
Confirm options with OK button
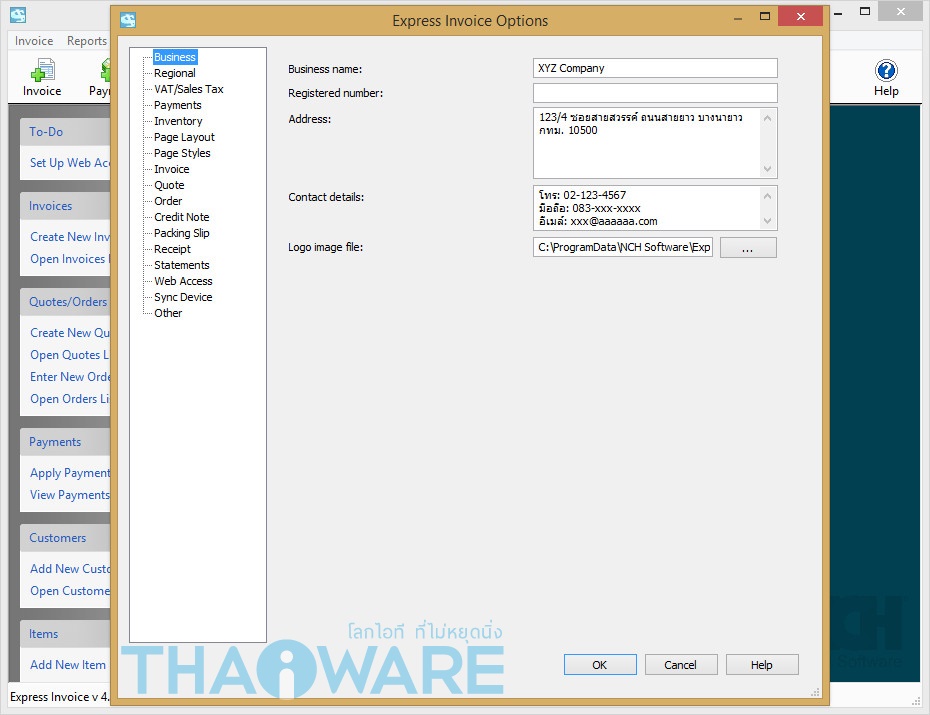(x=600, y=665)
